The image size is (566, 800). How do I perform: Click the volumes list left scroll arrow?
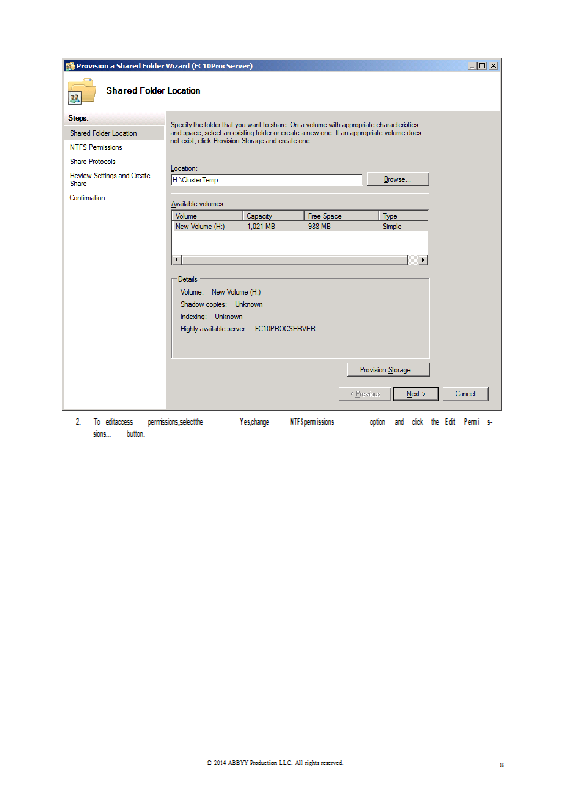tap(177, 260)
